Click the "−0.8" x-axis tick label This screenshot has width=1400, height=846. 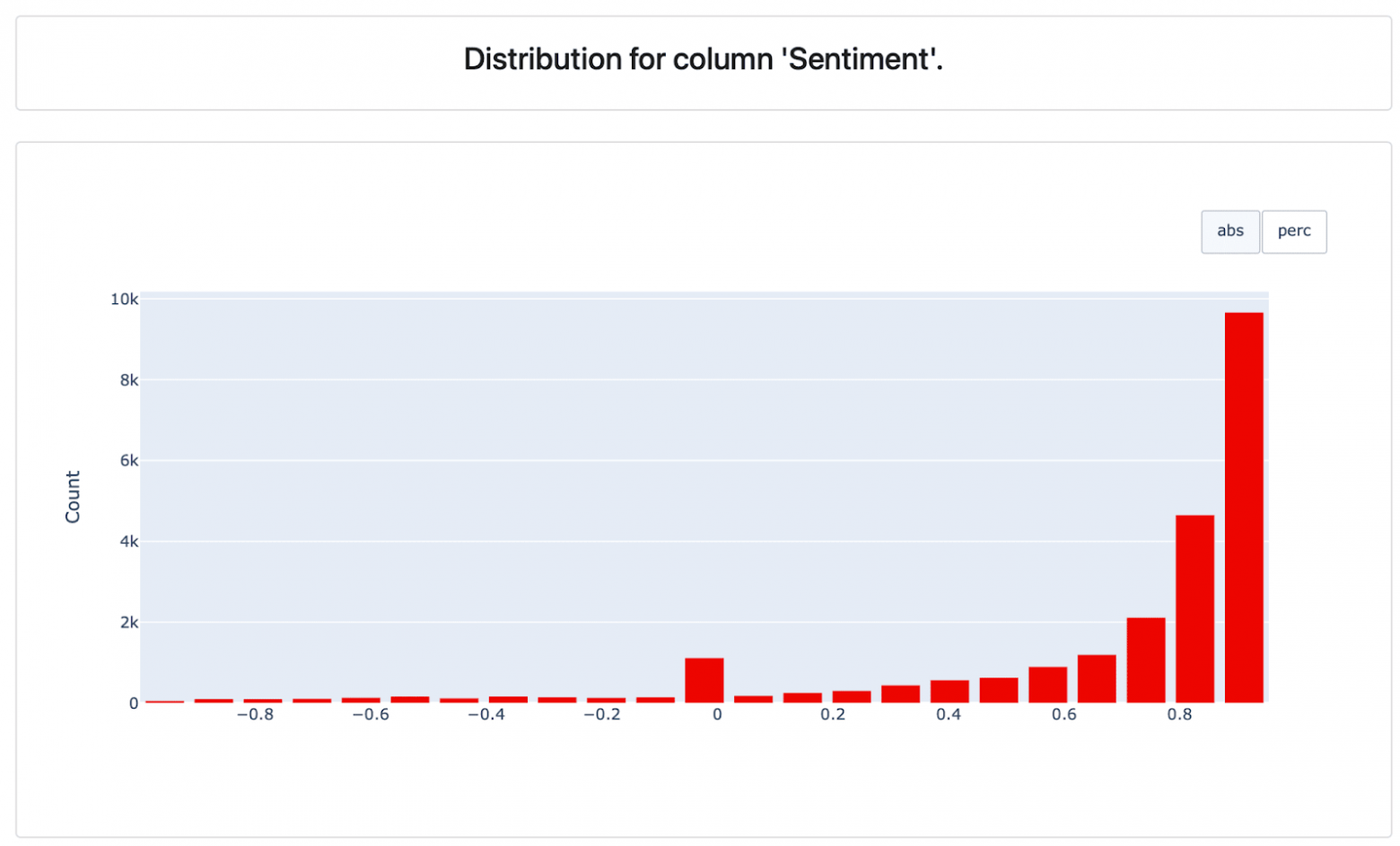point(255,715)
